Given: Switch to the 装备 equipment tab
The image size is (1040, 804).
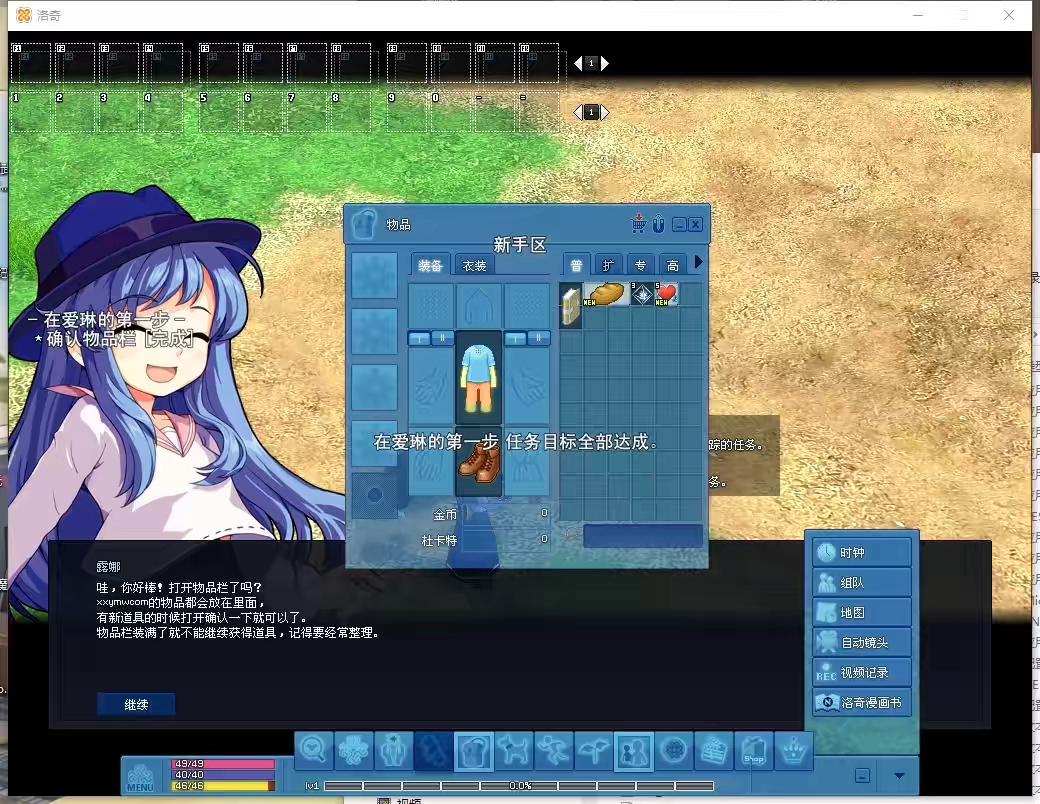Looking at the screenshot, I should [430, 265].
